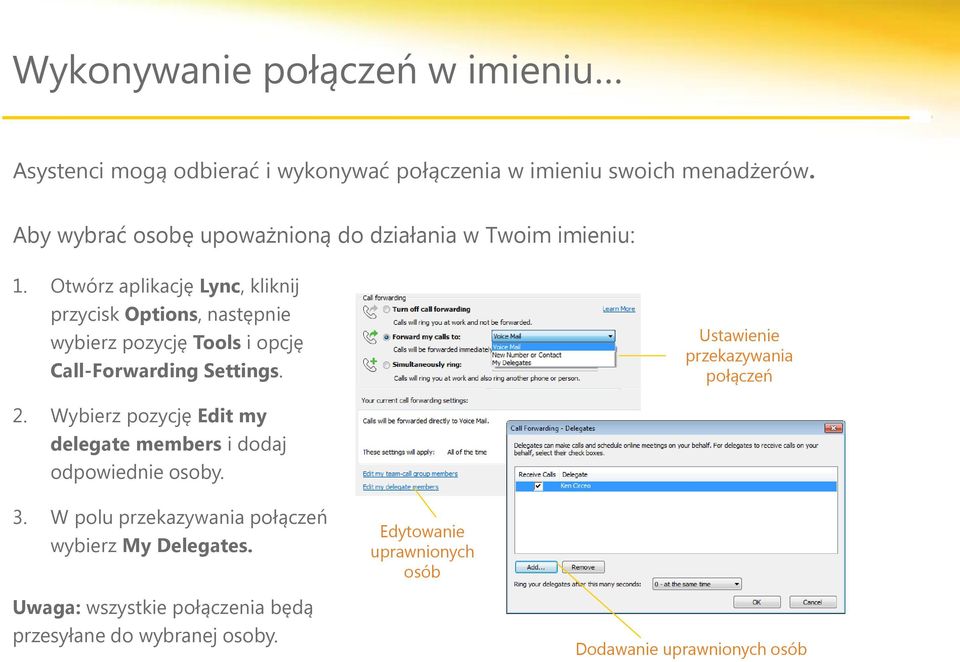Click the bold 'My Delegates.' text in step 3
The height and width of the screenshot is (662, 960).
[x=187, y=546]
